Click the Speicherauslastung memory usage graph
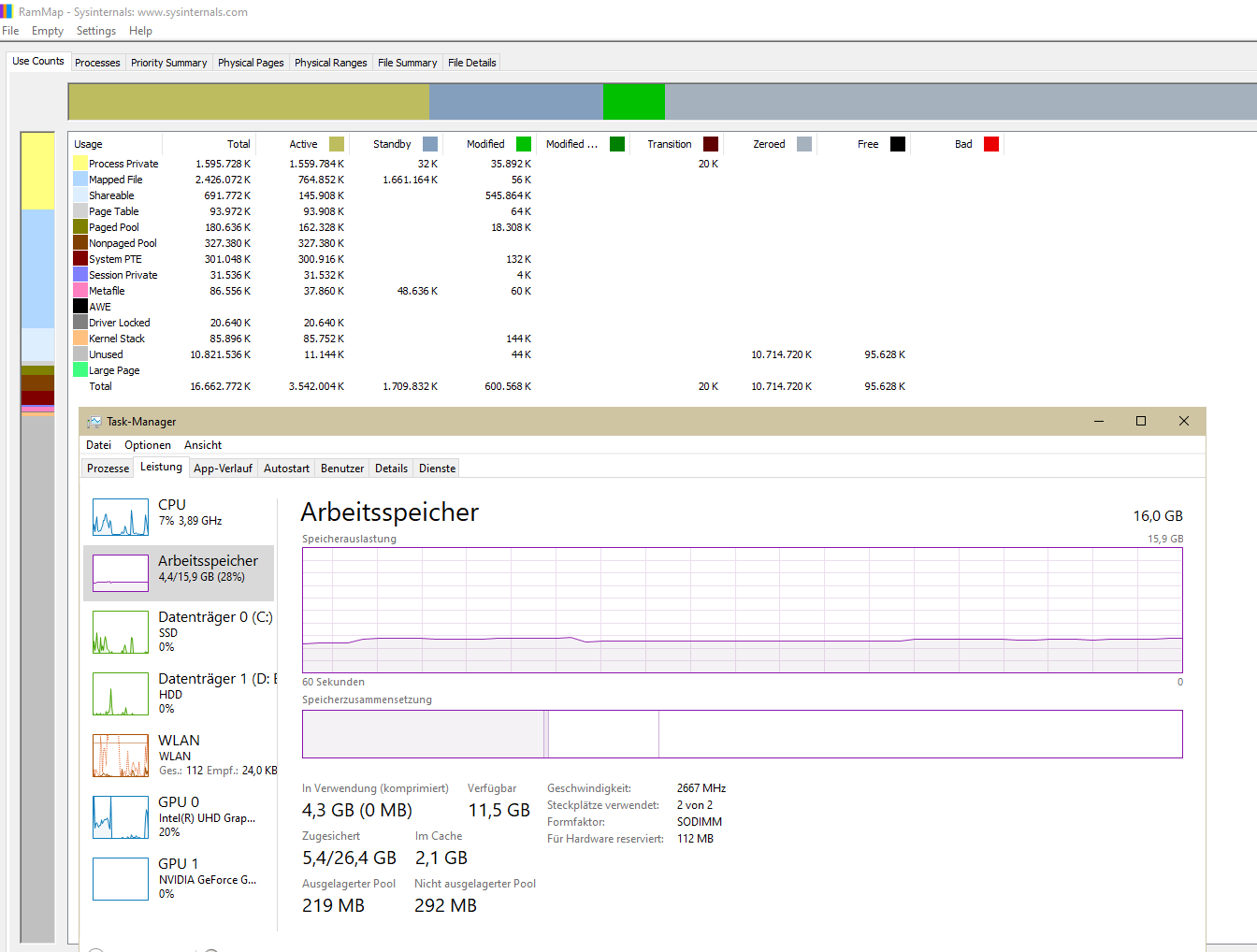The width and height of the screenshot is (1257, 952). 743,610
